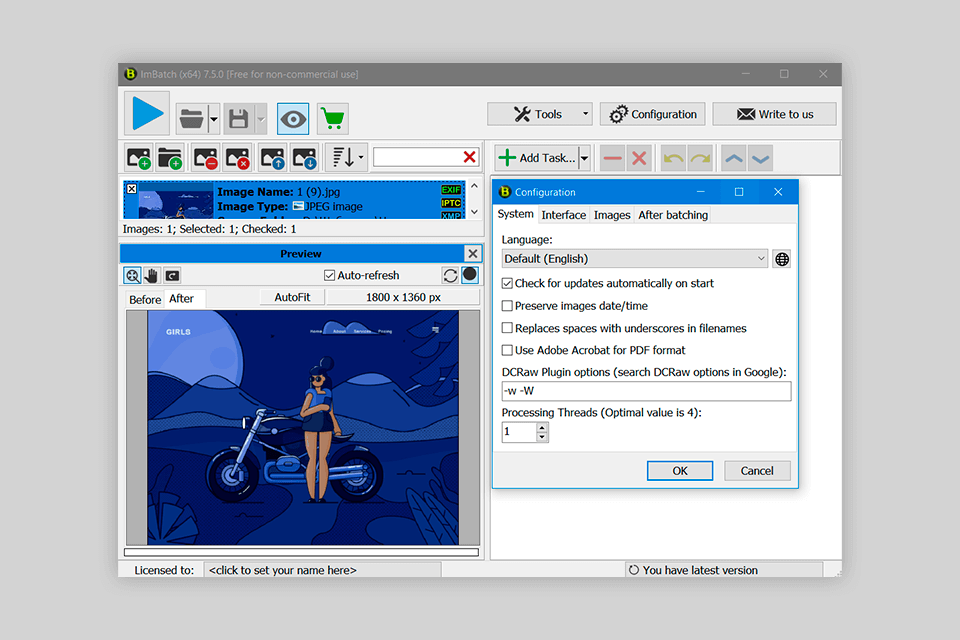The height and width of the screenshot is (640, 960).
Task: Move the task down with the blue chevron
Action: 760,159
